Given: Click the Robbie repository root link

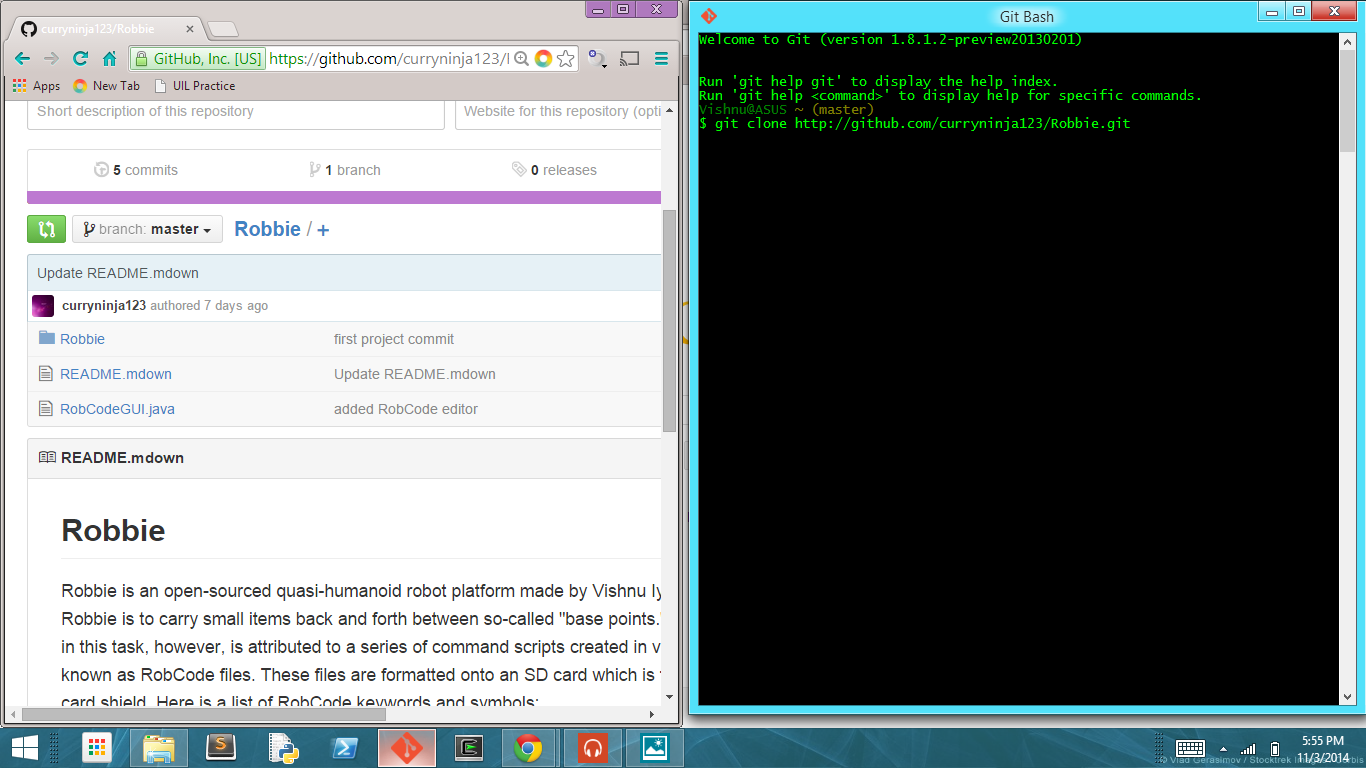Looking at the screenshot, I should coord(267,229).
